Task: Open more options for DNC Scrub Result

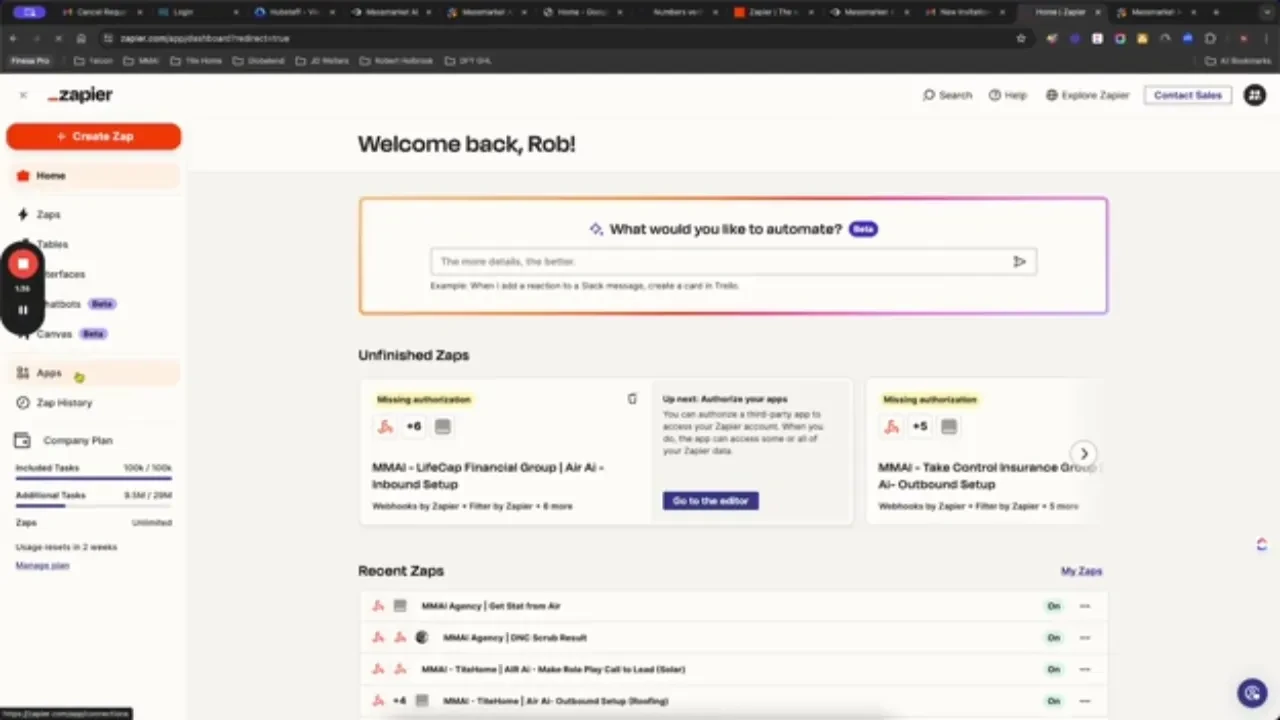Action: click(x=1085, y=637)
